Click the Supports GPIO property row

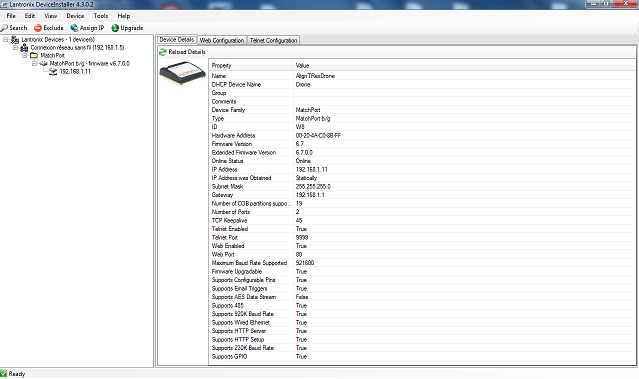point(422,357)
